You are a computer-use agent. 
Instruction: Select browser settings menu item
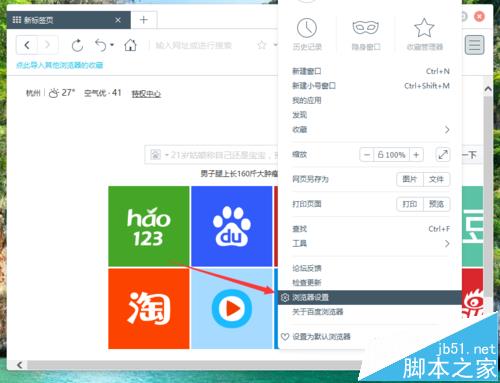(x=370, y=297)
